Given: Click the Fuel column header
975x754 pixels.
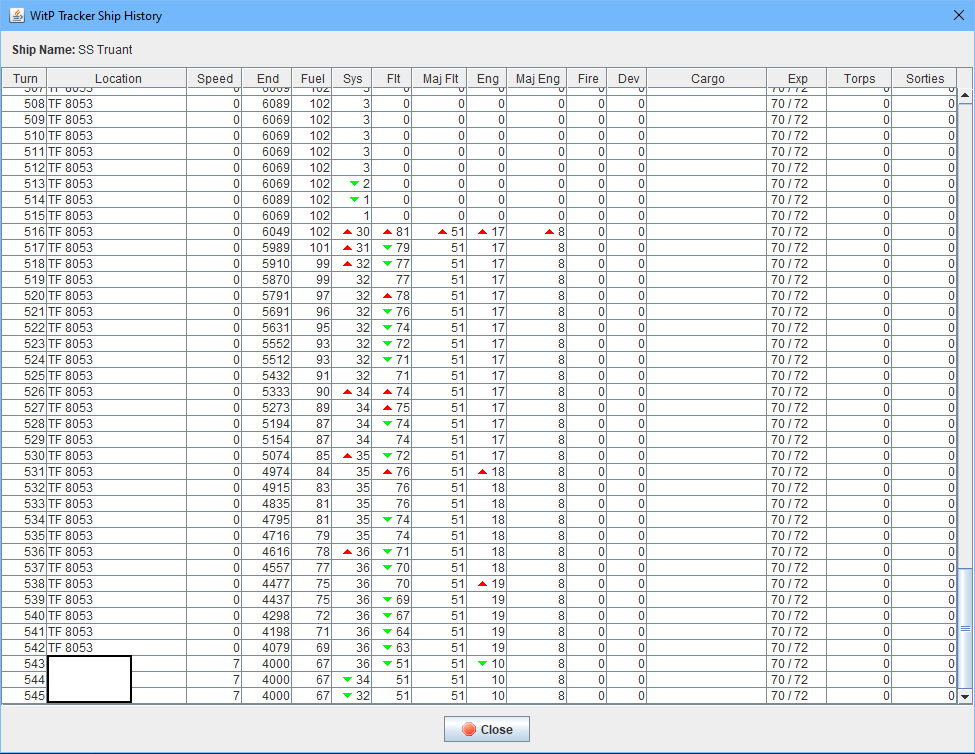Looking at the screenshot, I should (312, 79).
